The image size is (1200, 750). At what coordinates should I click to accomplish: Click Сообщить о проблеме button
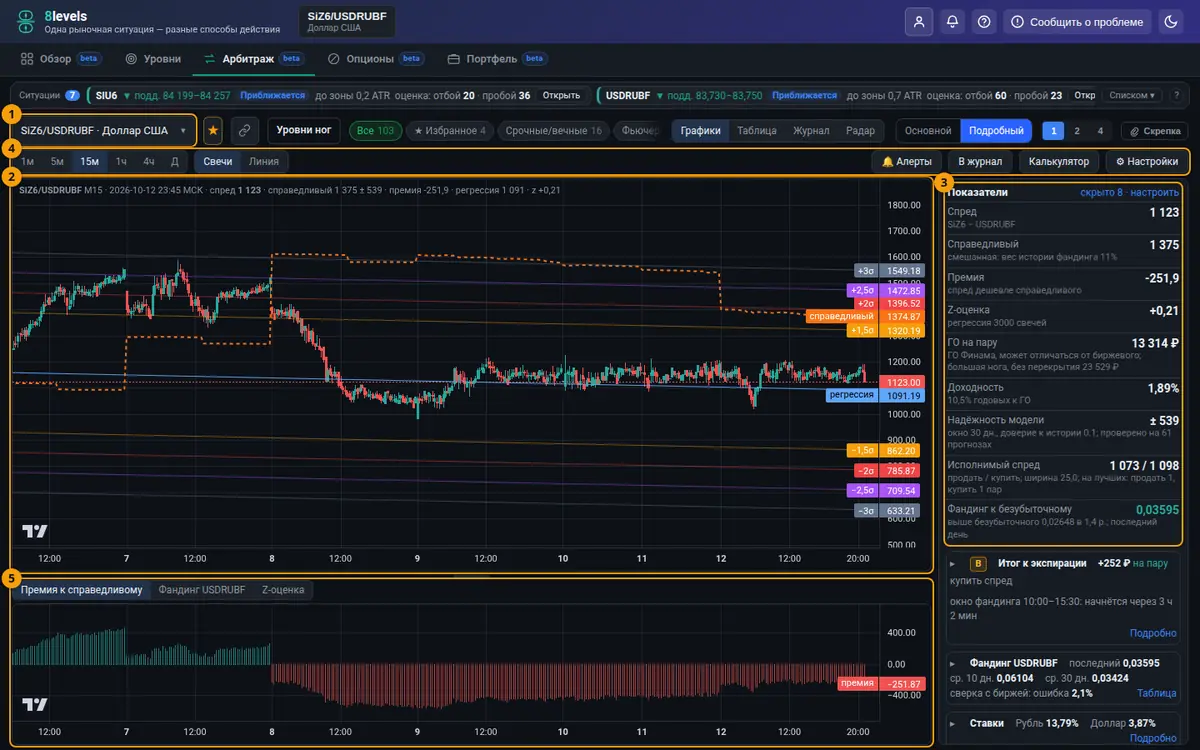[1076, 21]
